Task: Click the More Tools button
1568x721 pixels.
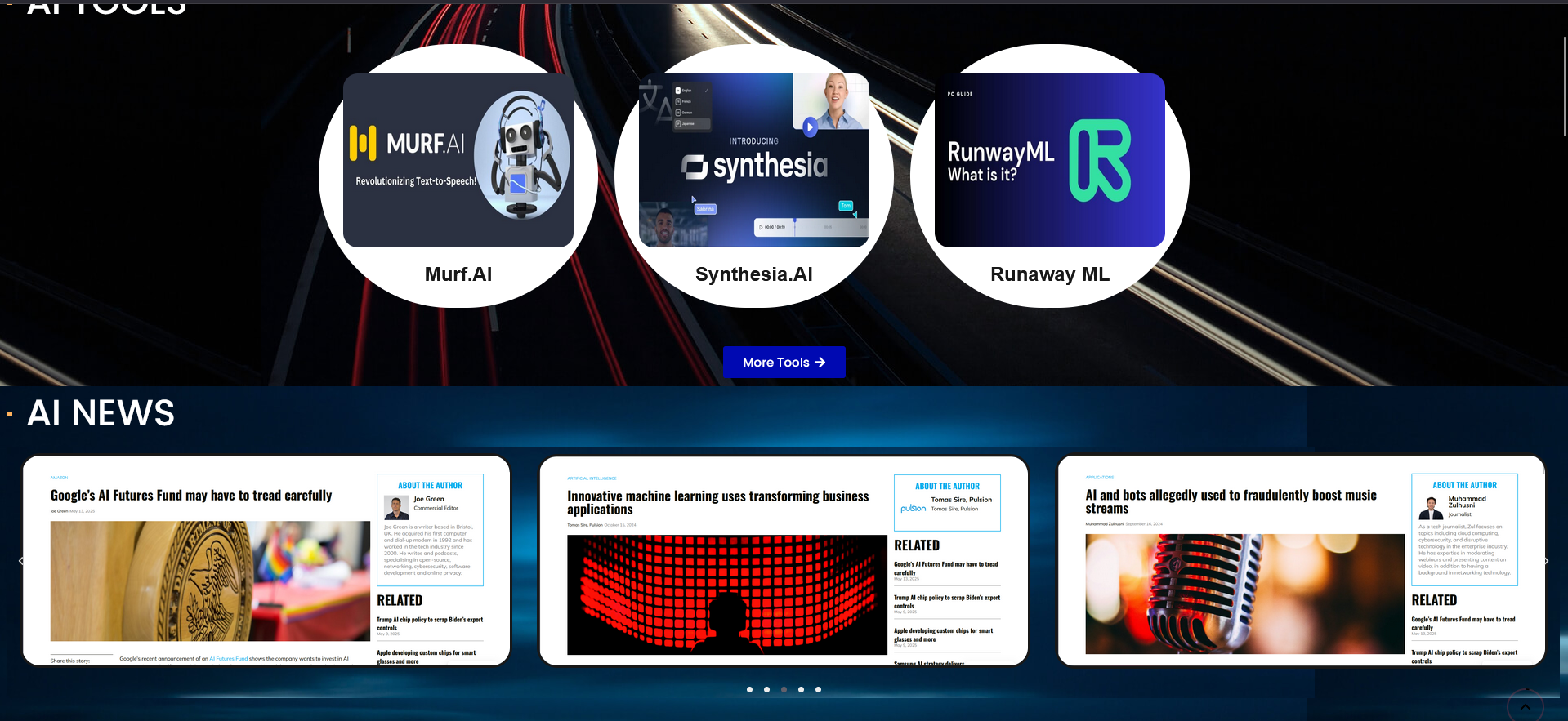Action: pos(784,363)
